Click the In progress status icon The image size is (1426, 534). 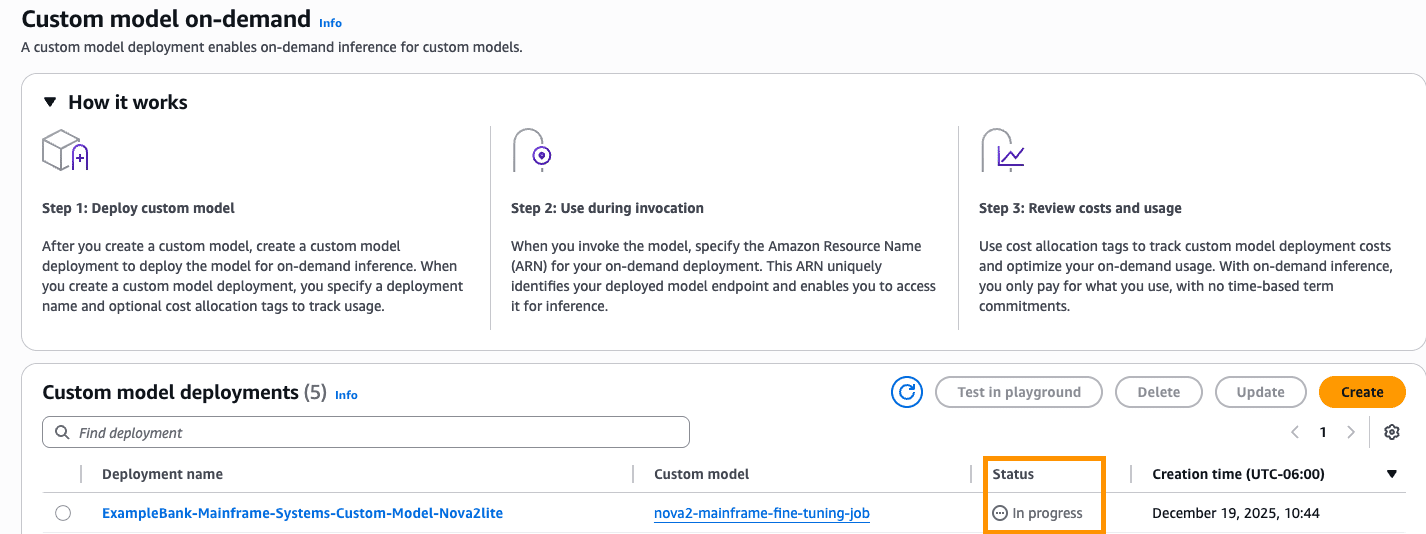999,513
